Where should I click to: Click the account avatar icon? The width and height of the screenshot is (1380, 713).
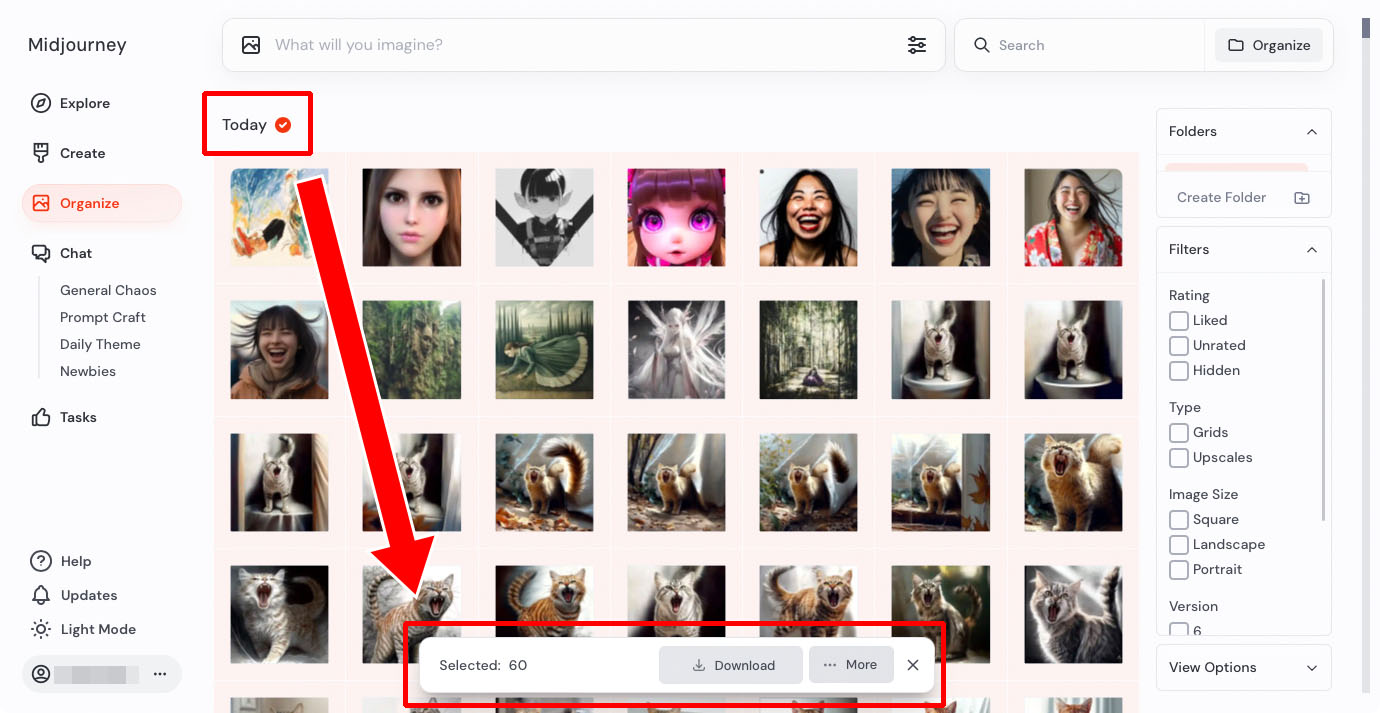41,674
